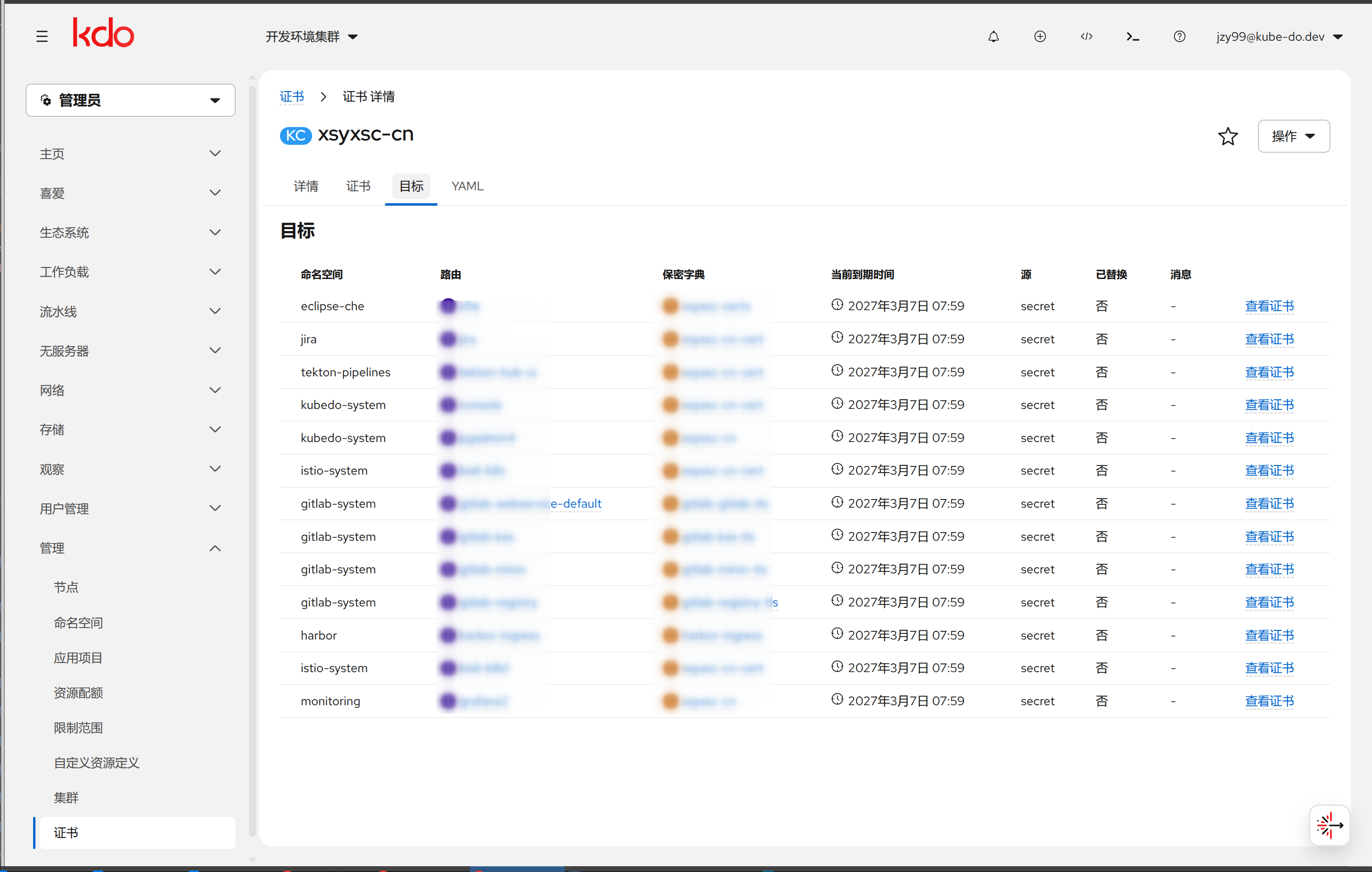Open 集群 in the sidebar
The image size is (1372, 872).
[66, 797]
